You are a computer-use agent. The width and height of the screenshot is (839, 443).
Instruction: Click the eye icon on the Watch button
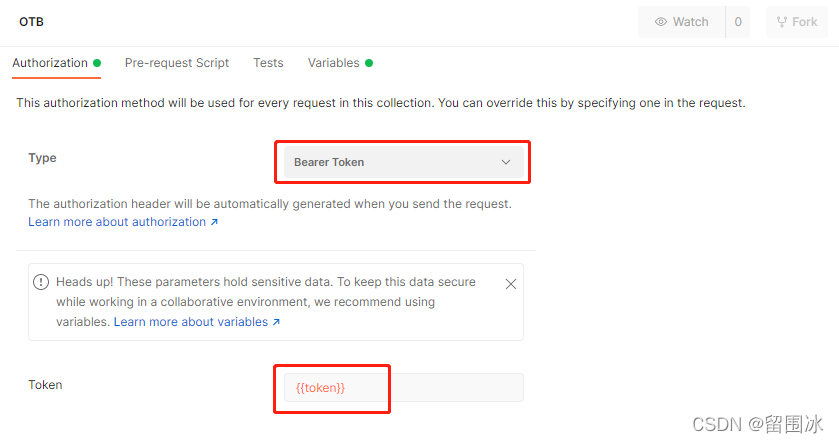coord(661,22)
